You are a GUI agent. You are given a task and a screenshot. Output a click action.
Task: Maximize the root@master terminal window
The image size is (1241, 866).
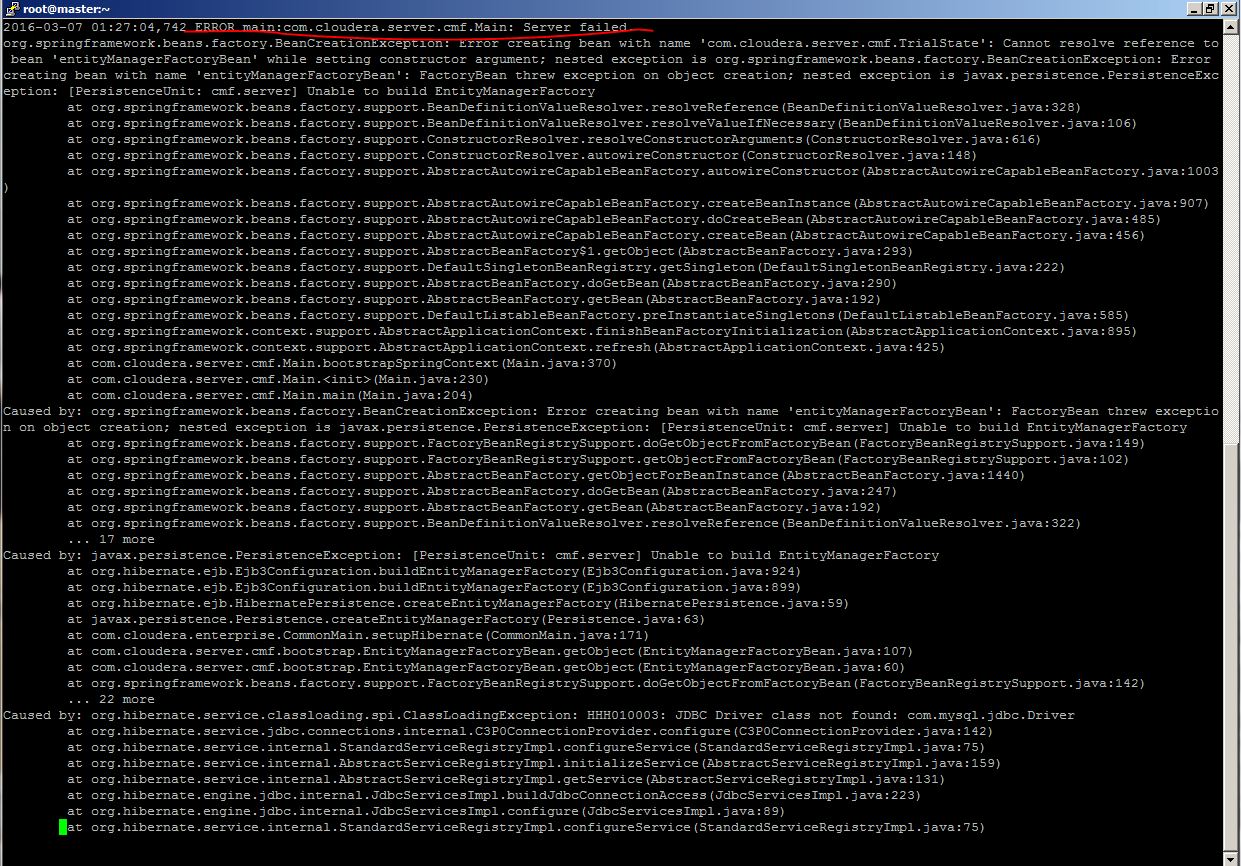(1209, 9)
